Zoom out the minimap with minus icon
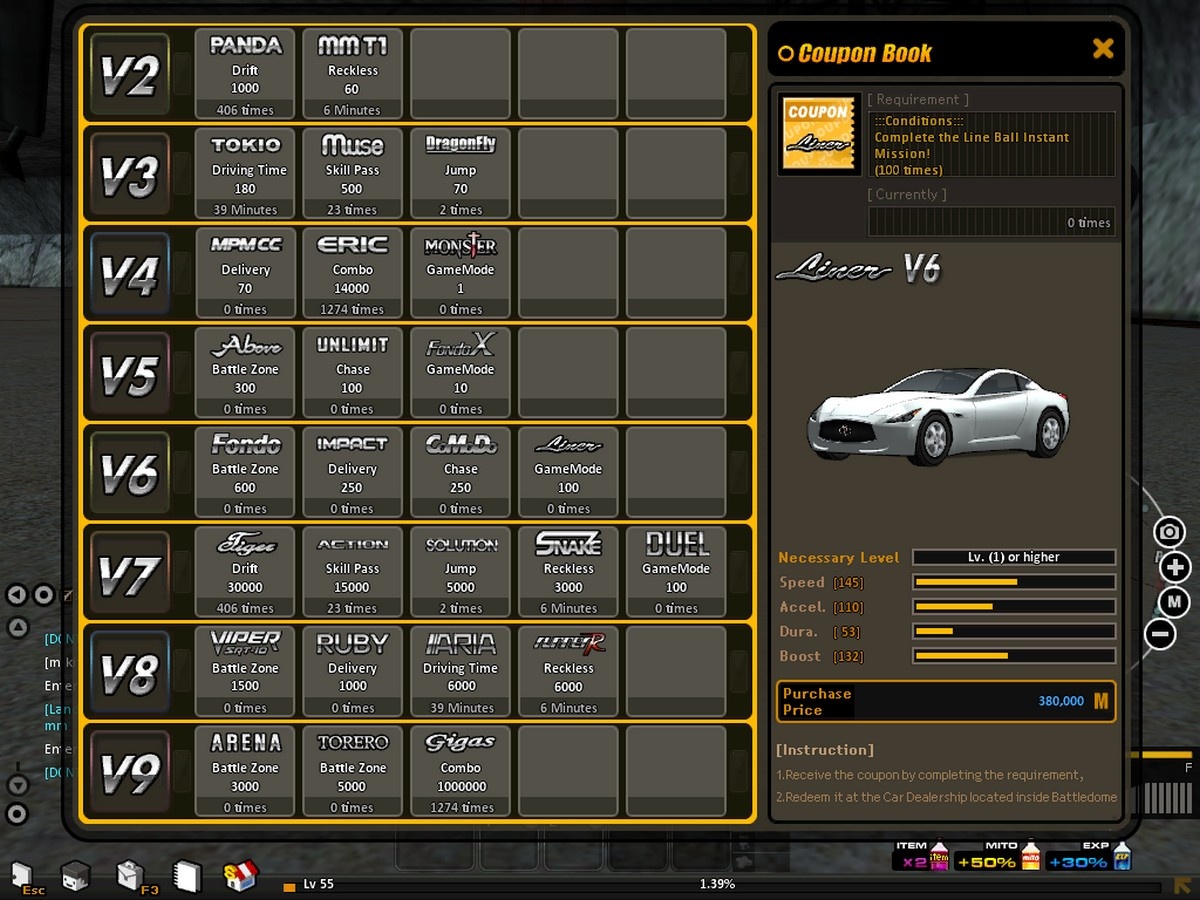 pos(1160,633)
